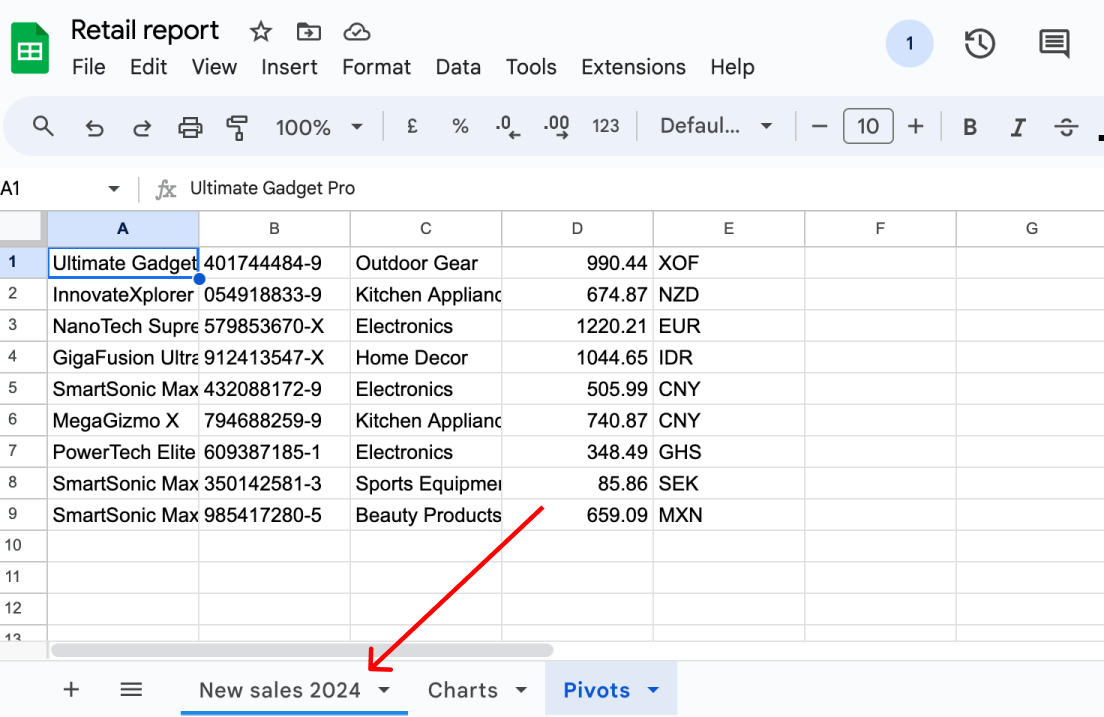Viewport: 1104px width, 717px height.
Task: Open Pivots tab menu arrow
Action: (x=653, y=690)
